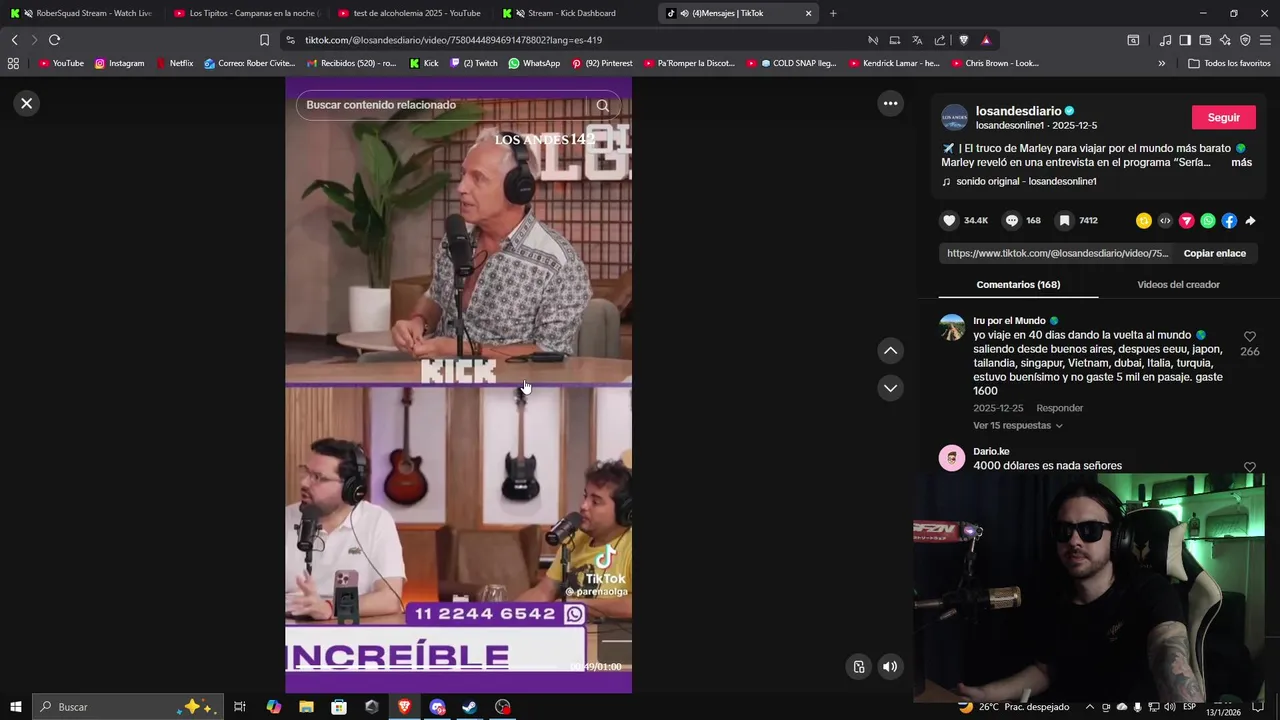This screenshot has width=1280, height=720.
Task: Close the TikTok video viewer
Action: pyautogui.click(x=27, y=103)
